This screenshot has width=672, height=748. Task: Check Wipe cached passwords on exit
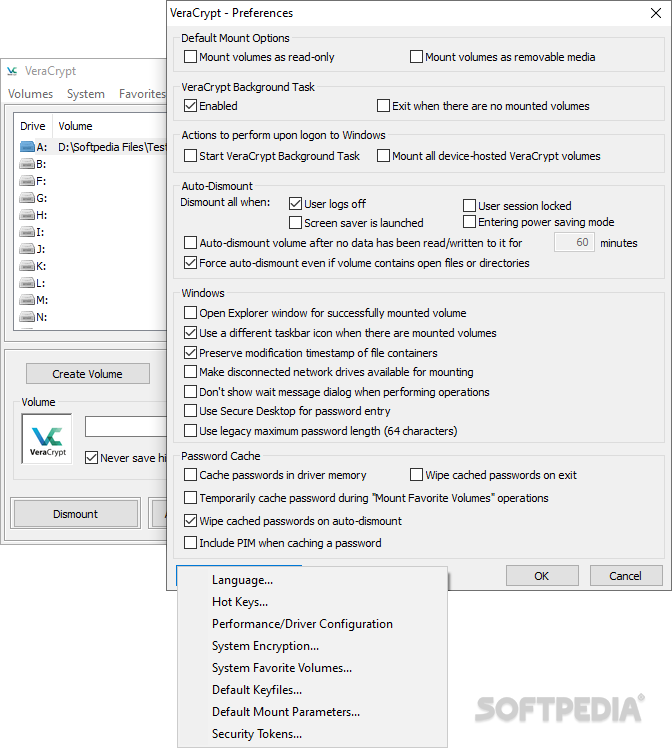tap(416, 475)
